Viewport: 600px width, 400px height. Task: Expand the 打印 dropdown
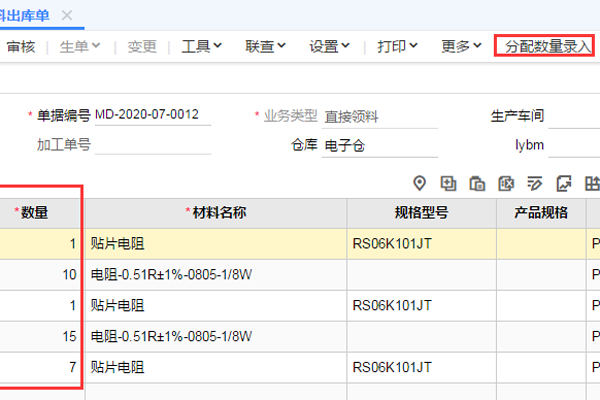pyautogui.click(x=397, y=46)
